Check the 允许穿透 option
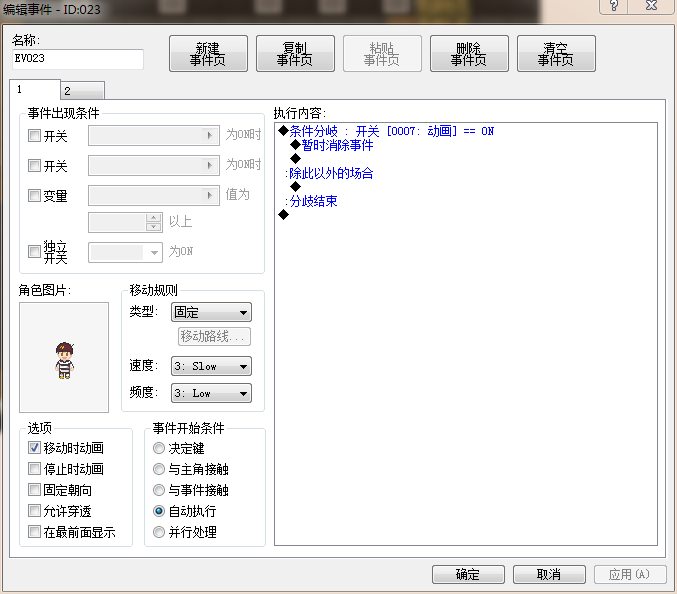Screen dimensions: 677x594 (x=34, y=511)
